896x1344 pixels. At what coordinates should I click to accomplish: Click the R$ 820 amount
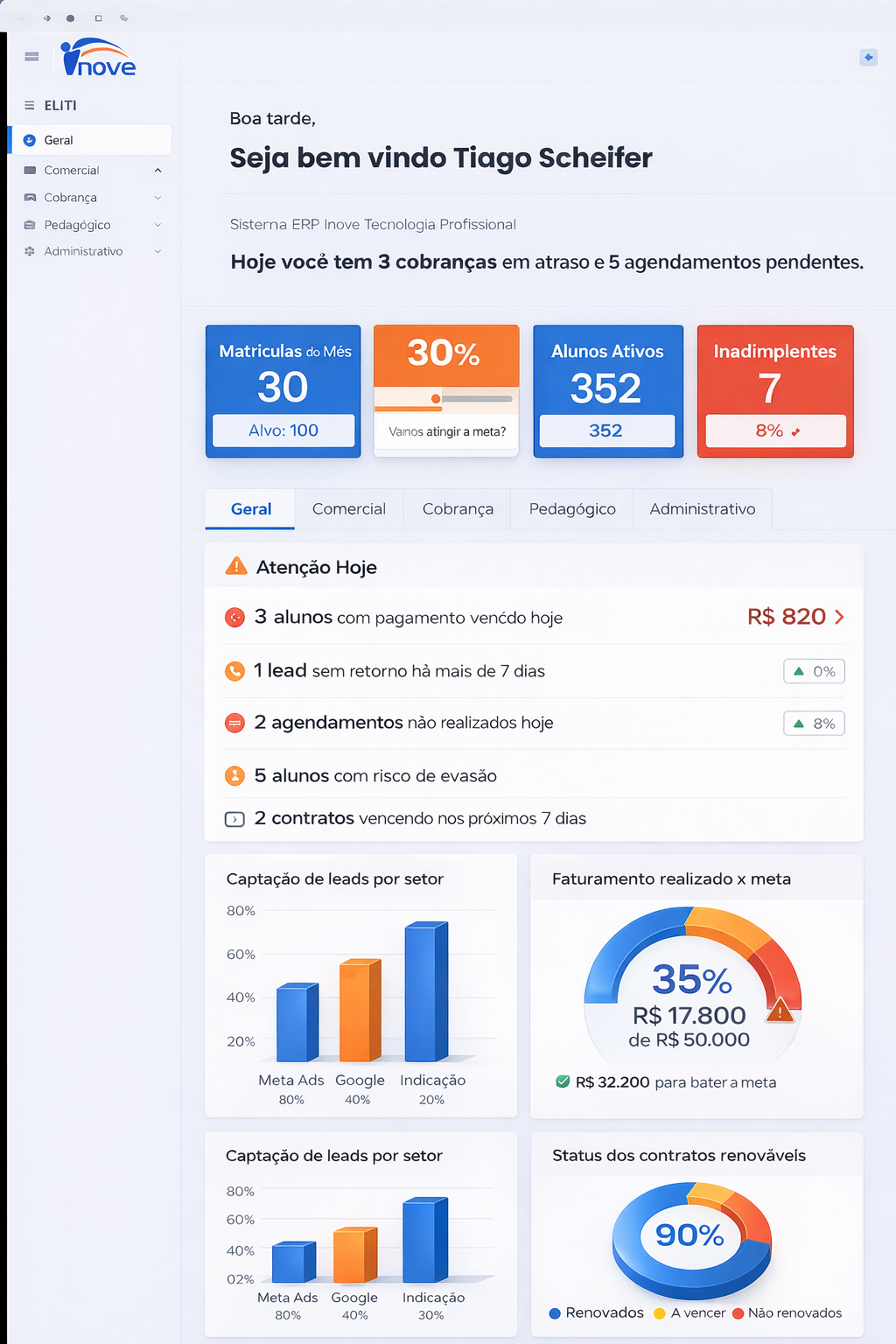[786, 617]
